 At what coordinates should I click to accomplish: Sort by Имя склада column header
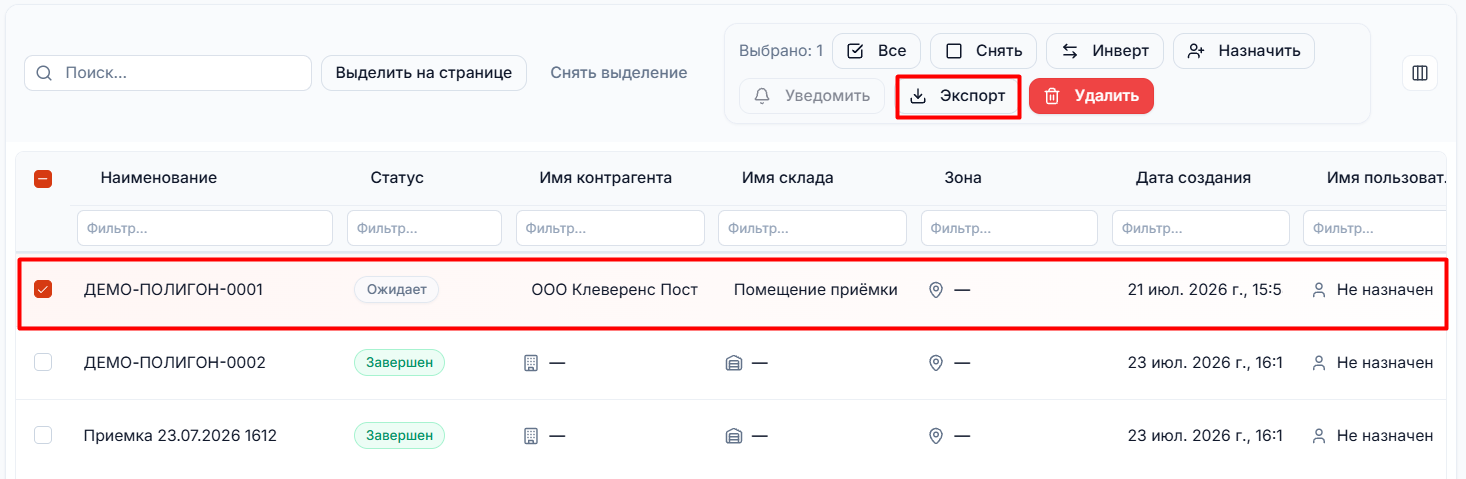click(x=788, y=178)
